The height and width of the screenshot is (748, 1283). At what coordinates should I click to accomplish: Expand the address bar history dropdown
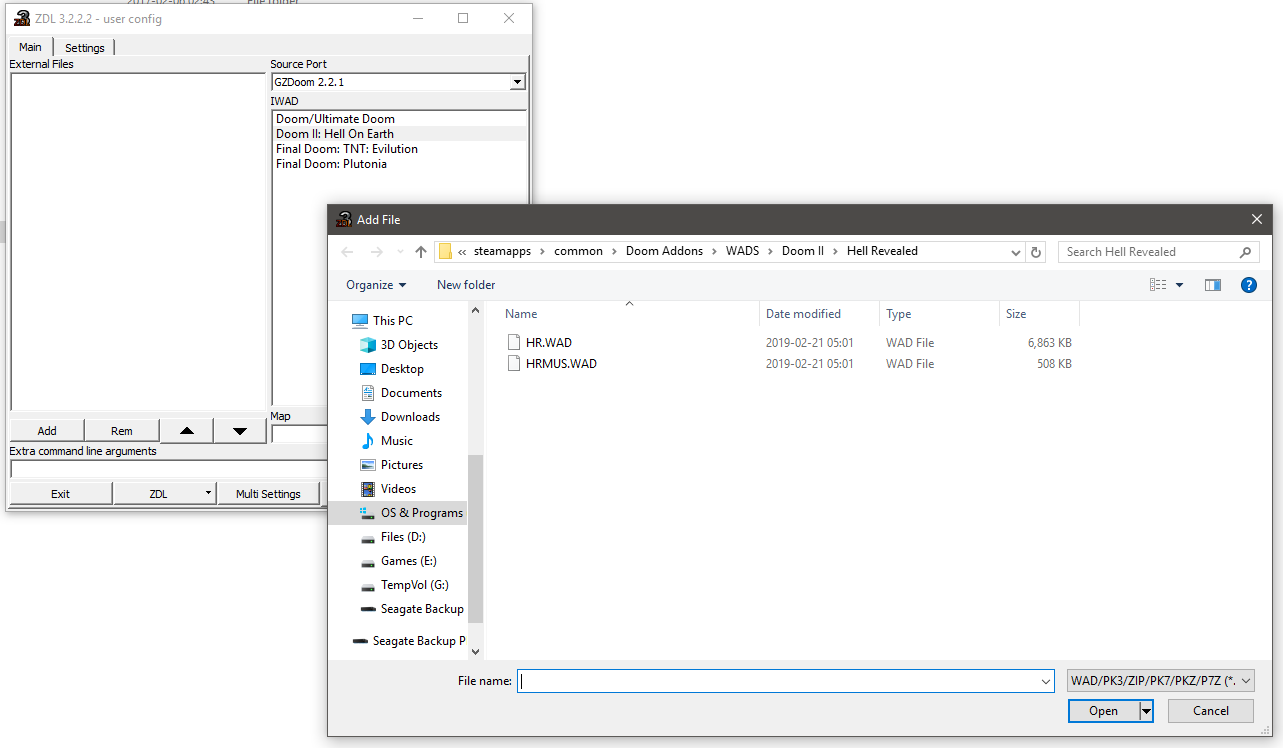coord(1015,252)
